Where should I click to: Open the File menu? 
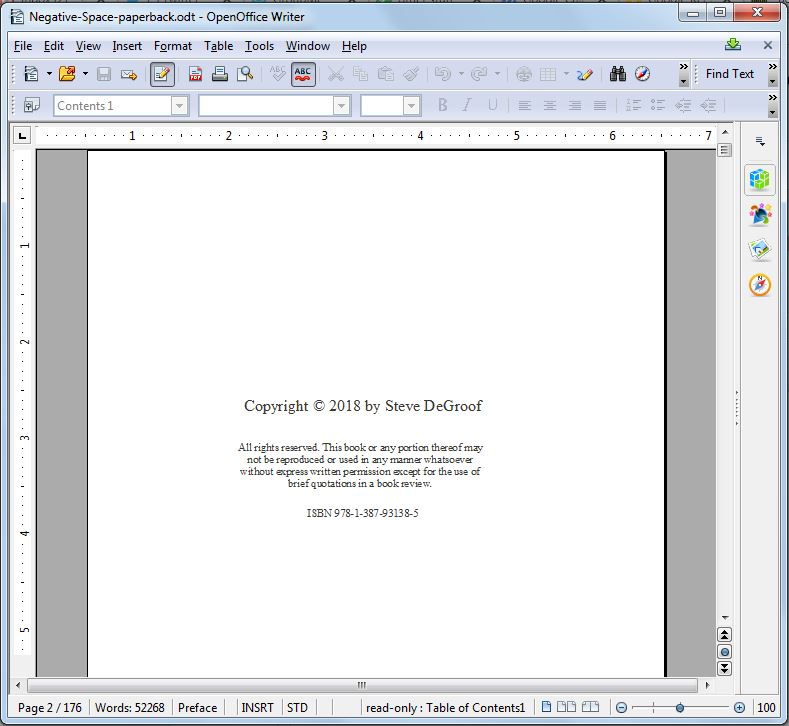click(23, 46)
